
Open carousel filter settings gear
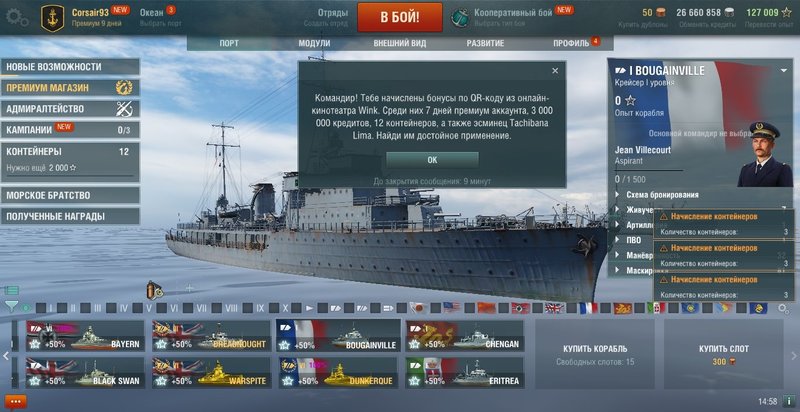pyautogui.click(x=783, y=308)
